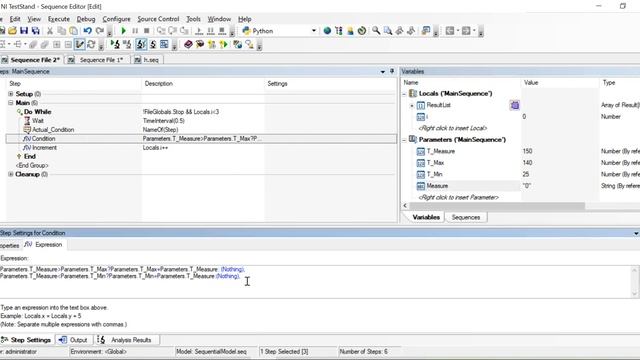Open the Steps pane options dropdown arrow
This screenshot has width=640, height=360.
click(x=382, y=72)
